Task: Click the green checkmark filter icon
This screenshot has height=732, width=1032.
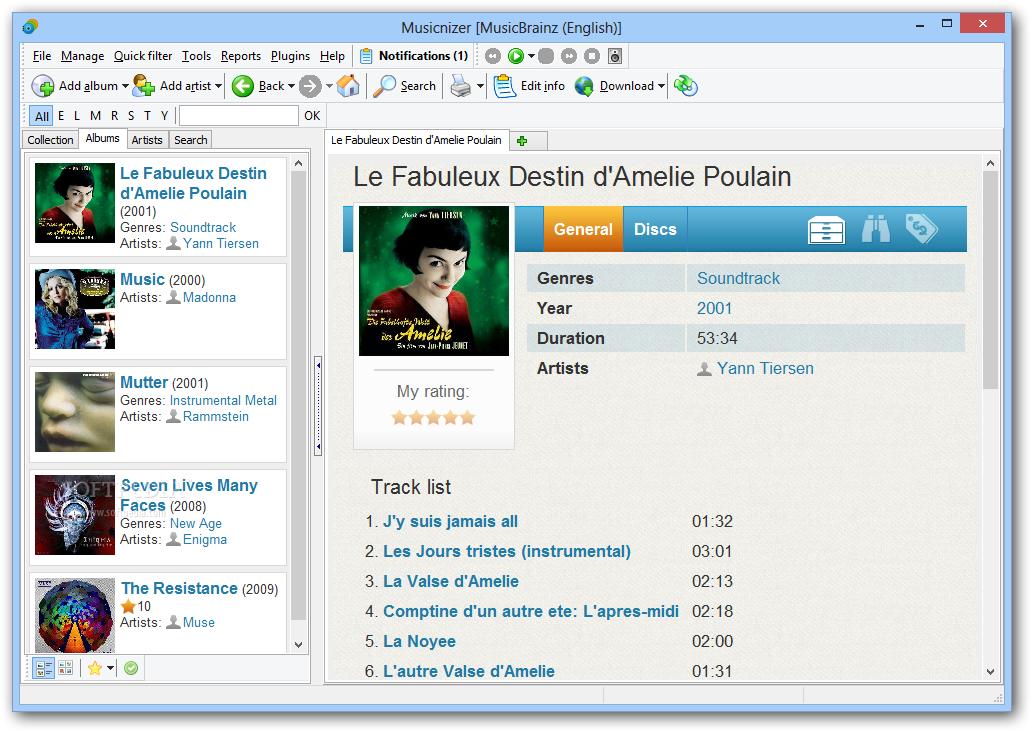Action: (x=131, y=668)
